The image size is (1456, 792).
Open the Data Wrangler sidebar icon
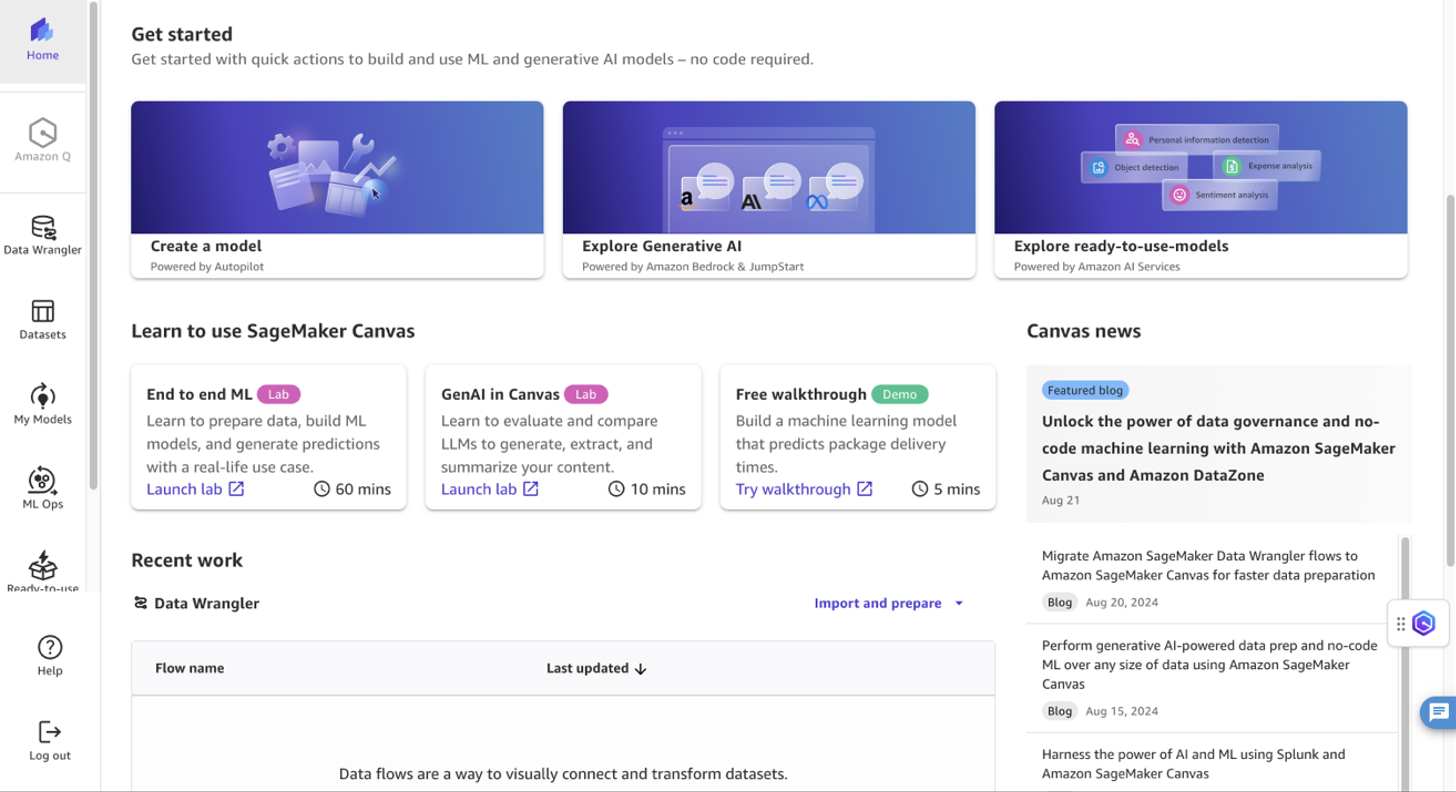42,235
